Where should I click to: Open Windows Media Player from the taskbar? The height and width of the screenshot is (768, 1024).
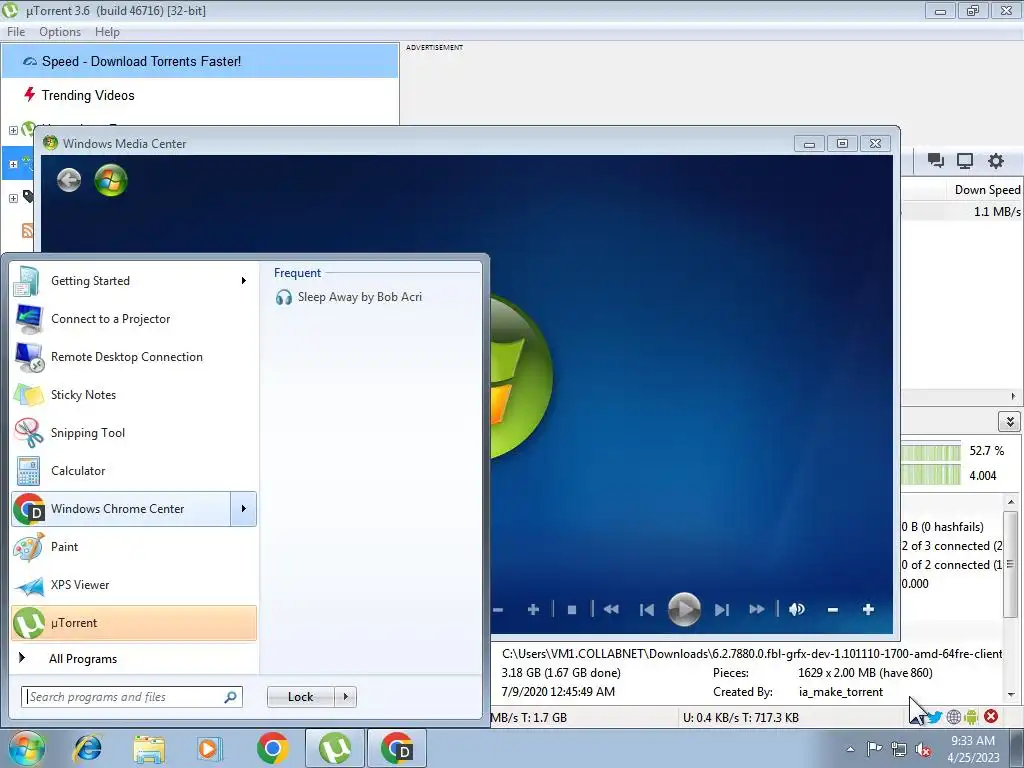(210, 748)
